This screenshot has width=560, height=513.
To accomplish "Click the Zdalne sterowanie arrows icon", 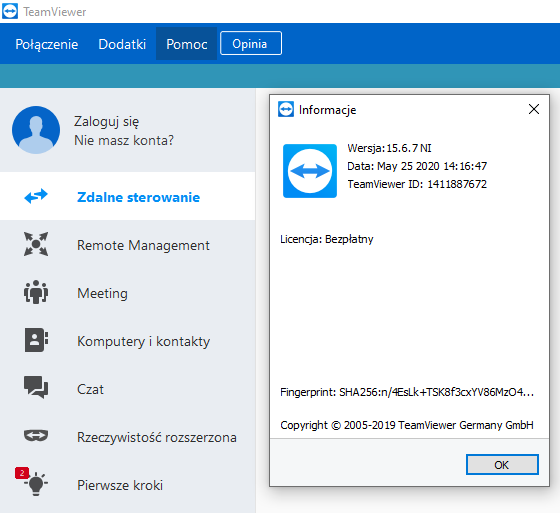I will [36, 196].
